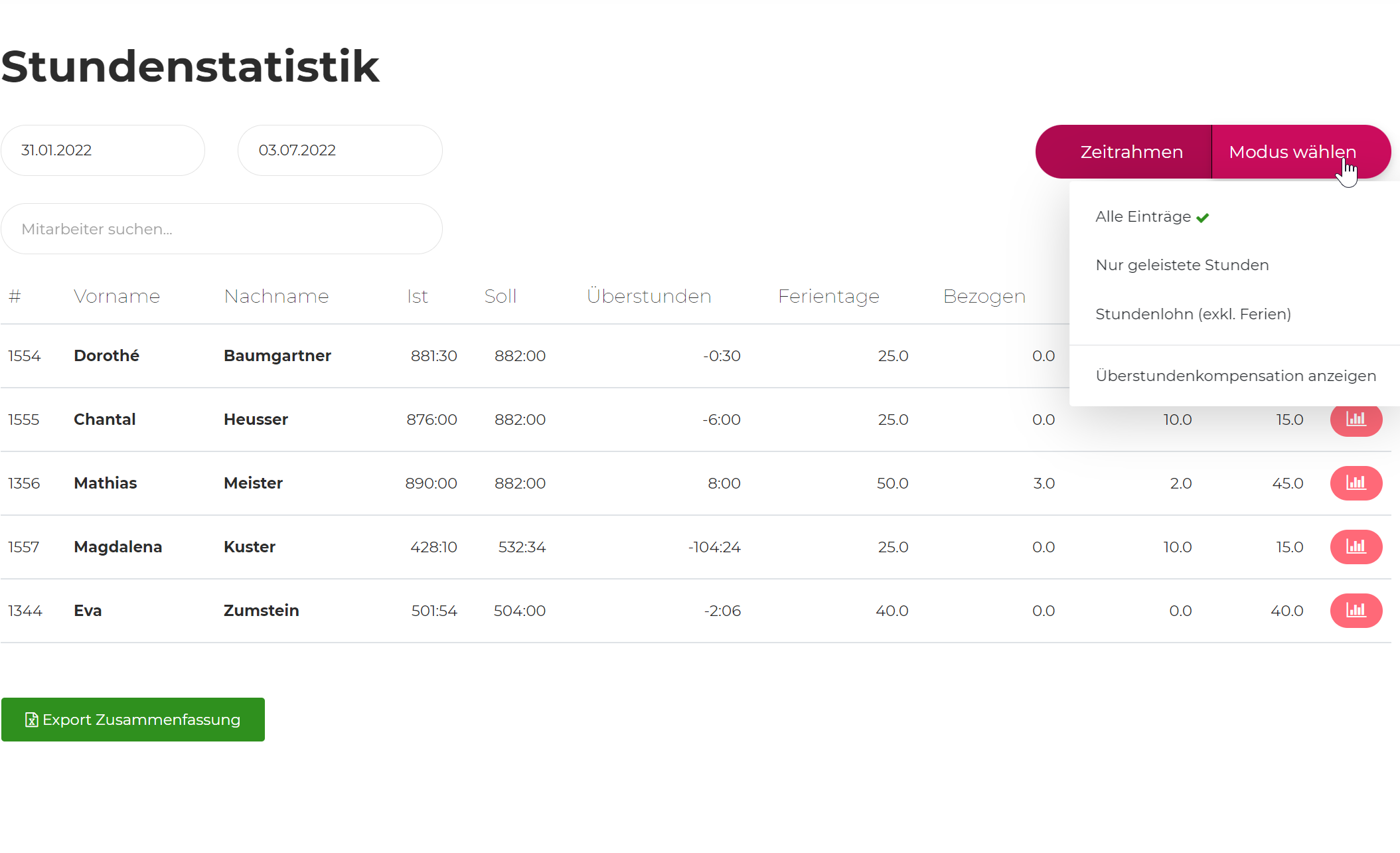
Task: Sort by the Ferientage column header
Action: point(828,296)
